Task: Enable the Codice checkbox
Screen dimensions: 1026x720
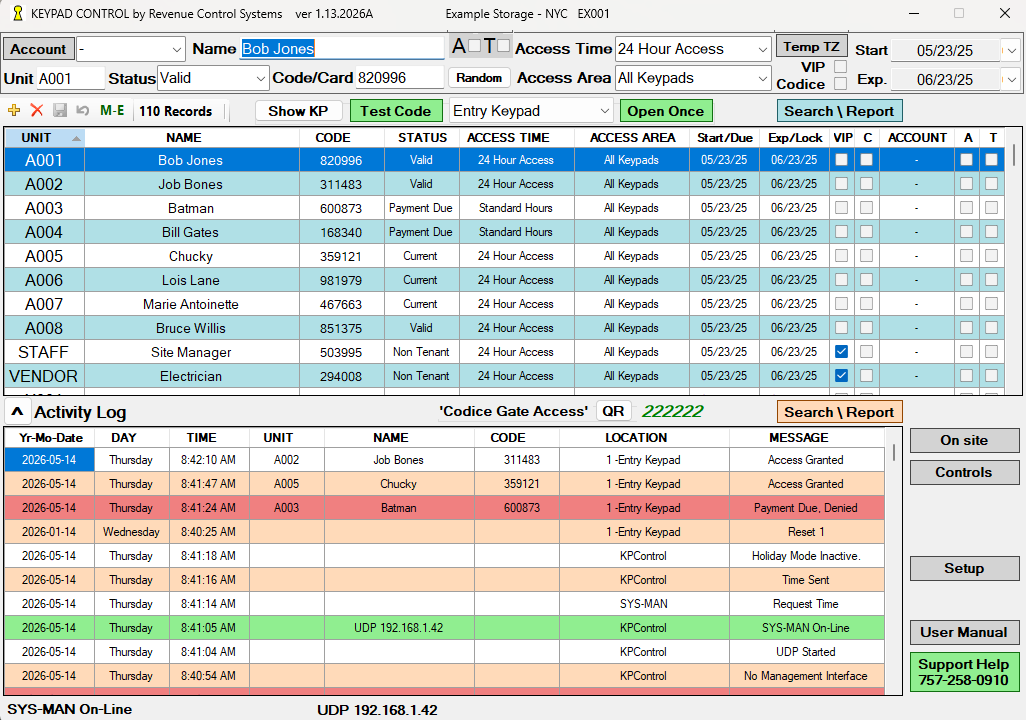Action: (x=841, y=84)
